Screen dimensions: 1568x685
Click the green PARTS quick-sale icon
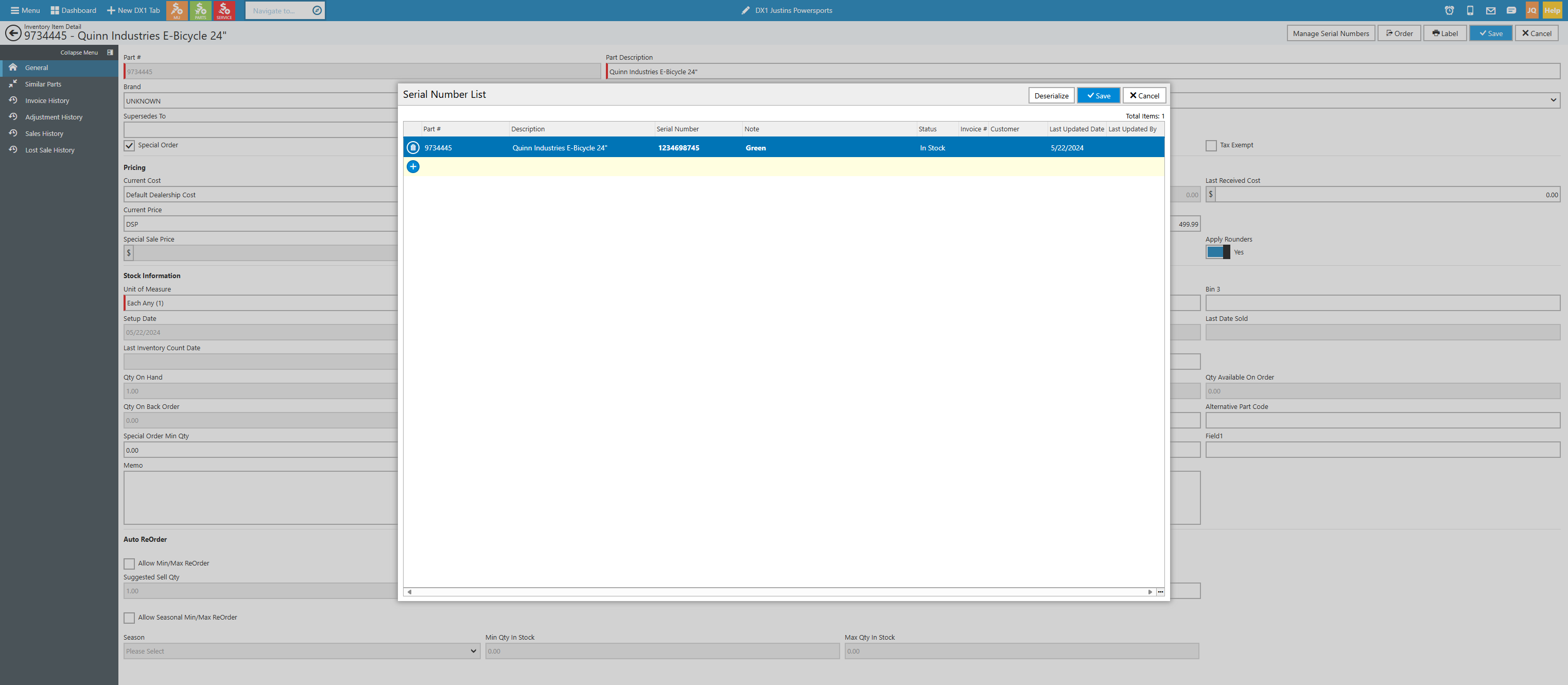[x=200, y=10]
